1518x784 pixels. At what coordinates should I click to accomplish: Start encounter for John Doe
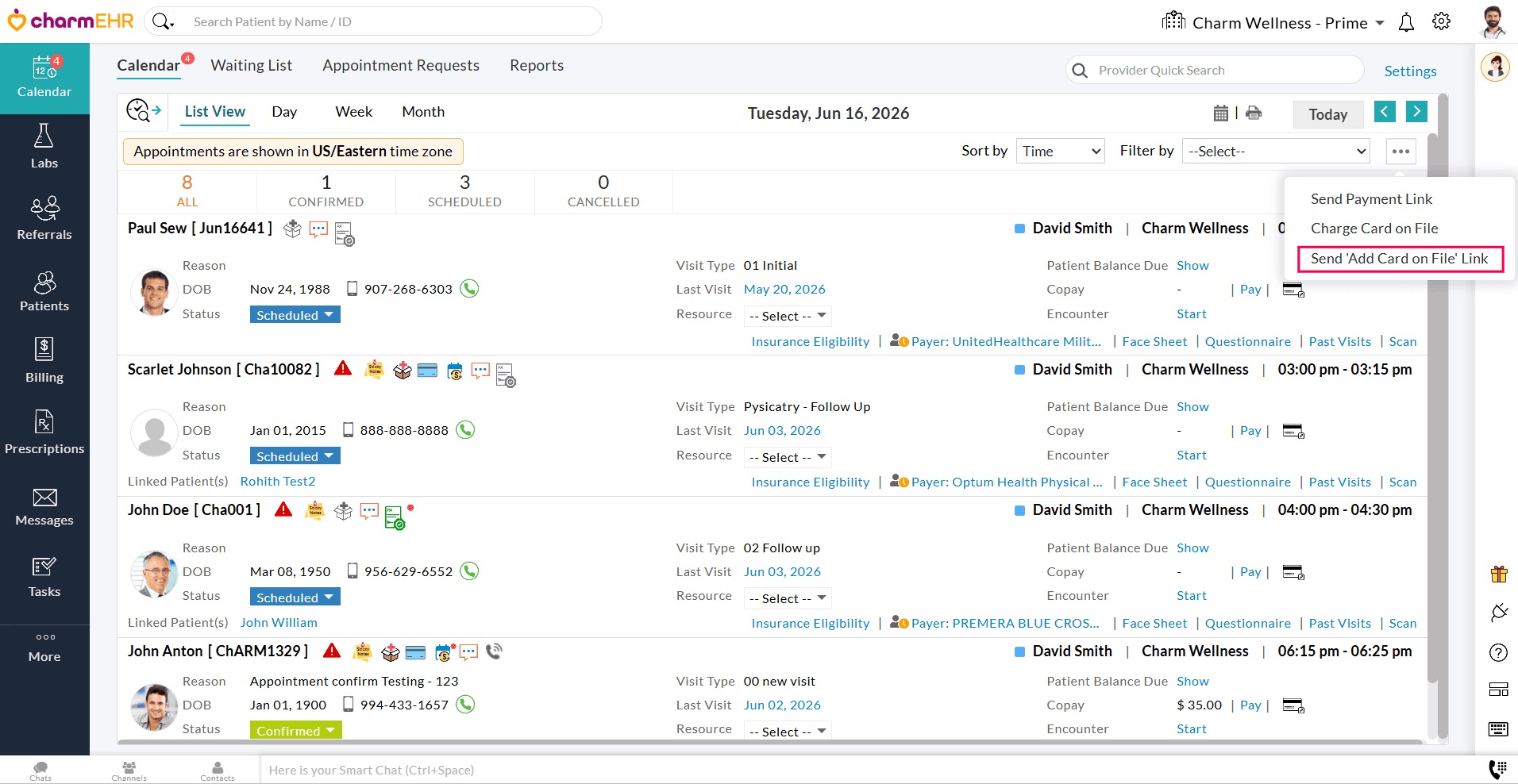click(x=1191, y=596)
